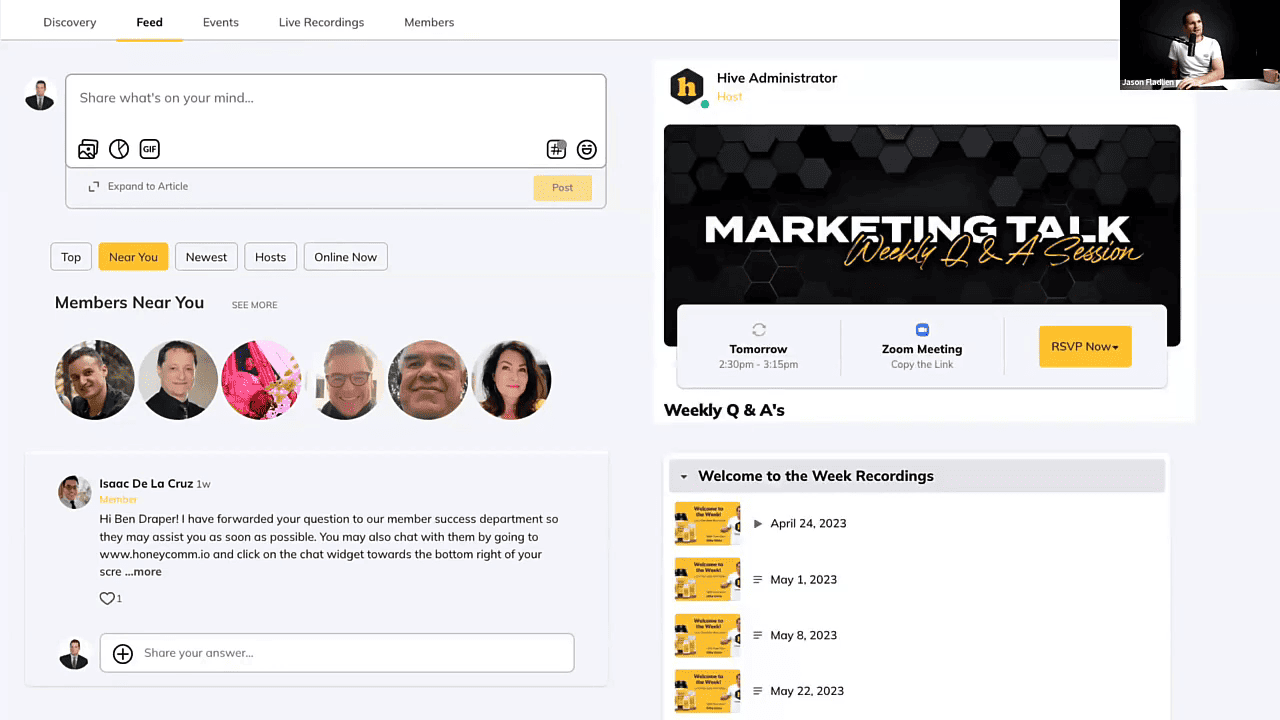Add a hashtag topic to the post
This screenshot has height=720, width=1280.
[556, 149]
